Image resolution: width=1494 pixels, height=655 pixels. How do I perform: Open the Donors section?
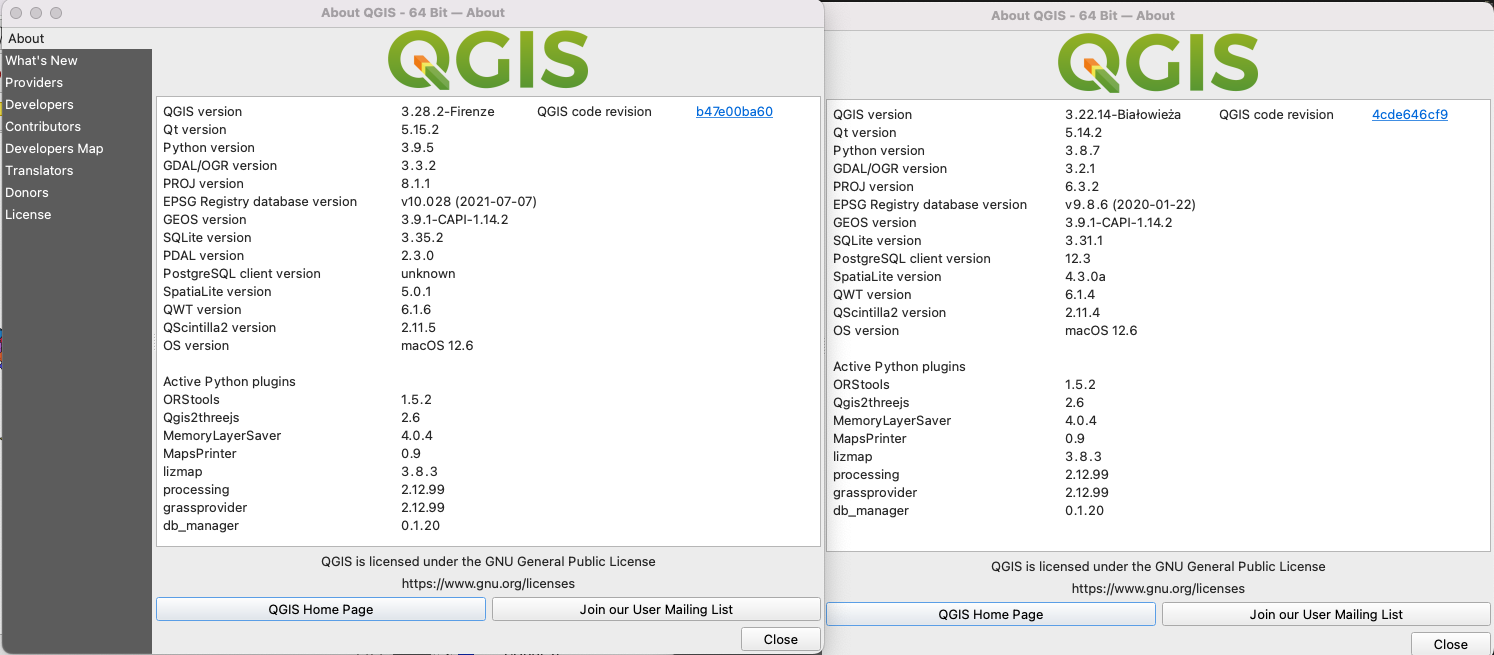tap(27, 192)
